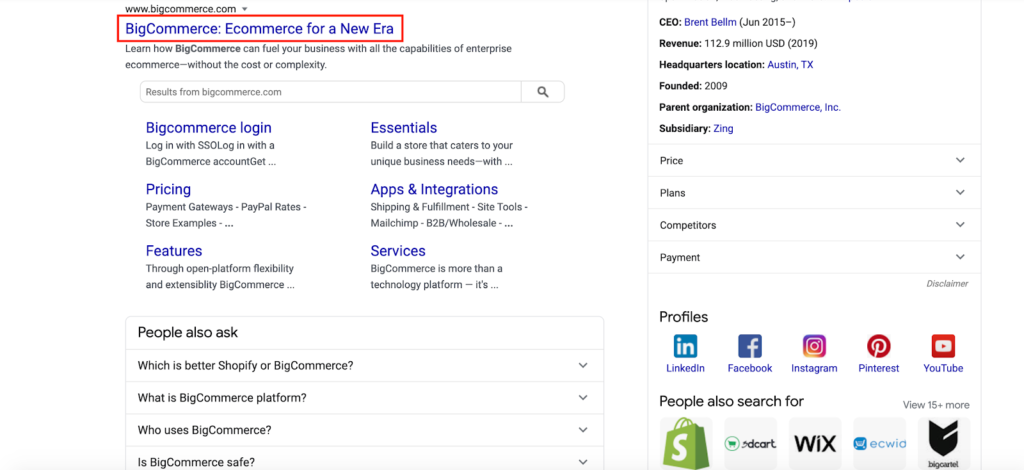Click the 'People also search for' heading
Screen dimensions: 1024x470
click(731, 401)
